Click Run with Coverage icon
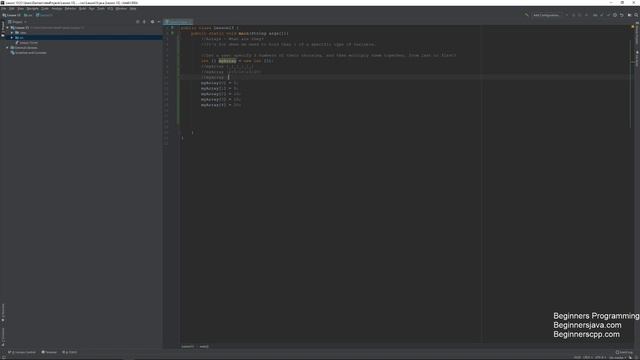Screen dimensions: 640x360 coord(580,15)
